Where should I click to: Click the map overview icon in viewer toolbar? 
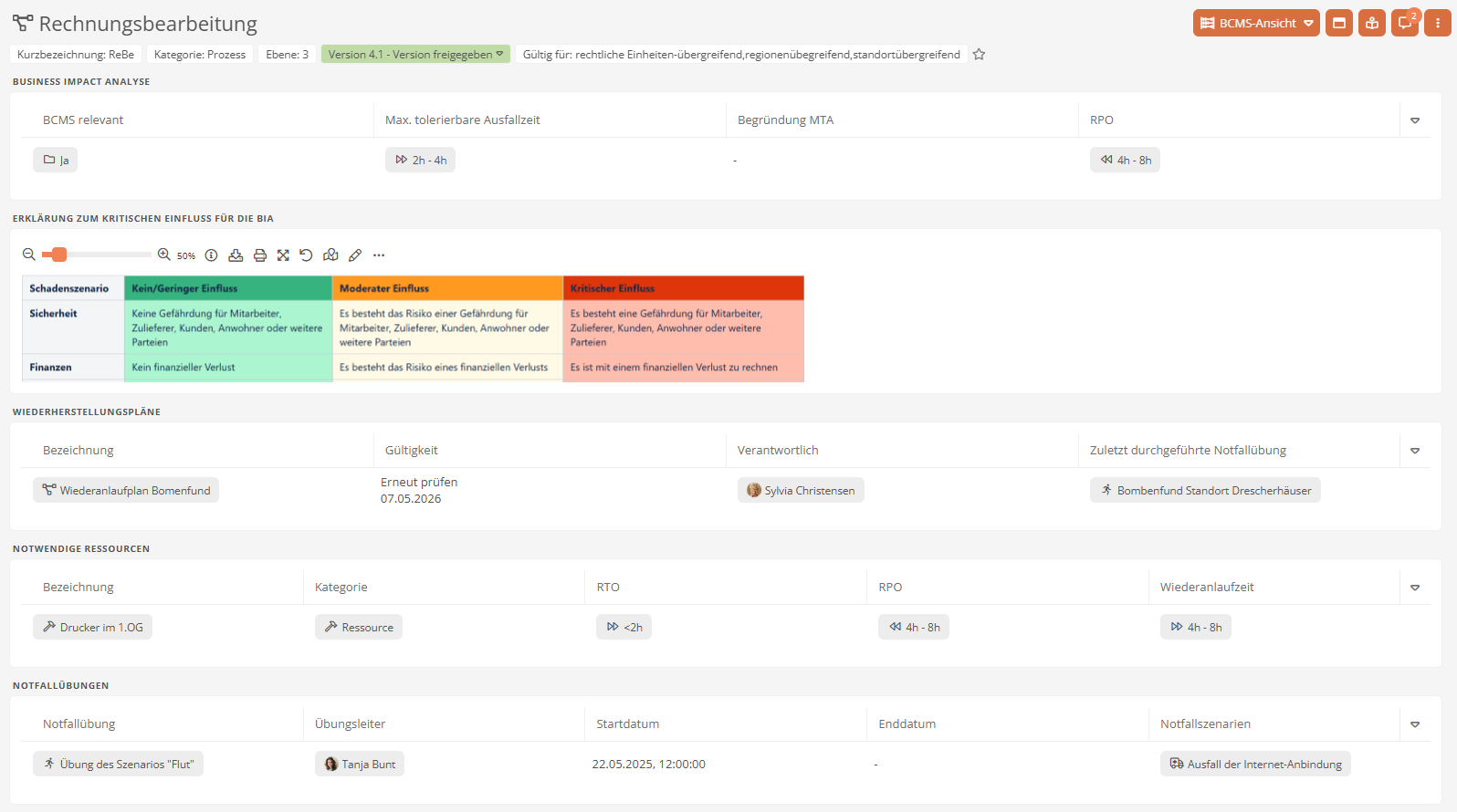(330, 255)
